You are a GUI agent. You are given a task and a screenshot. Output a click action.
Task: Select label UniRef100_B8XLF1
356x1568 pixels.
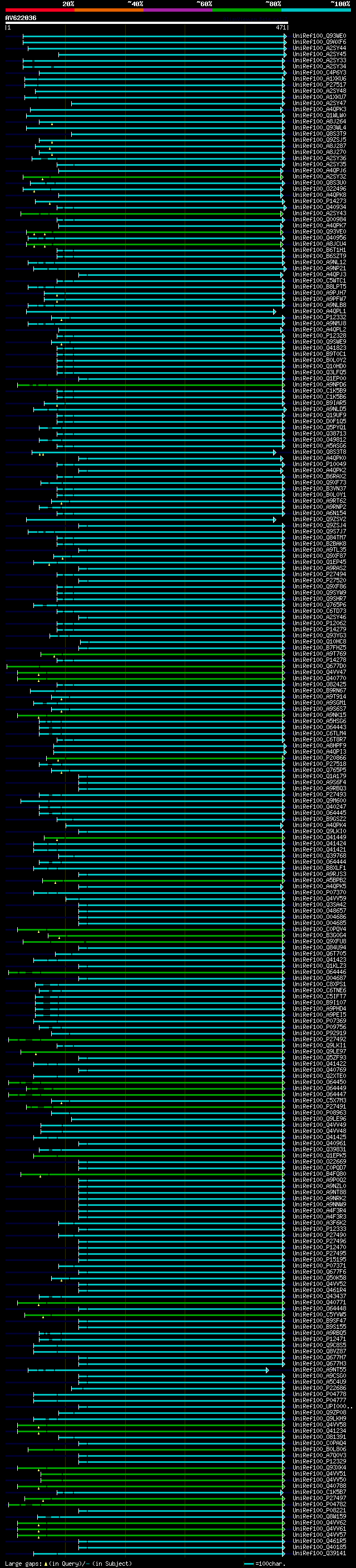319,868
